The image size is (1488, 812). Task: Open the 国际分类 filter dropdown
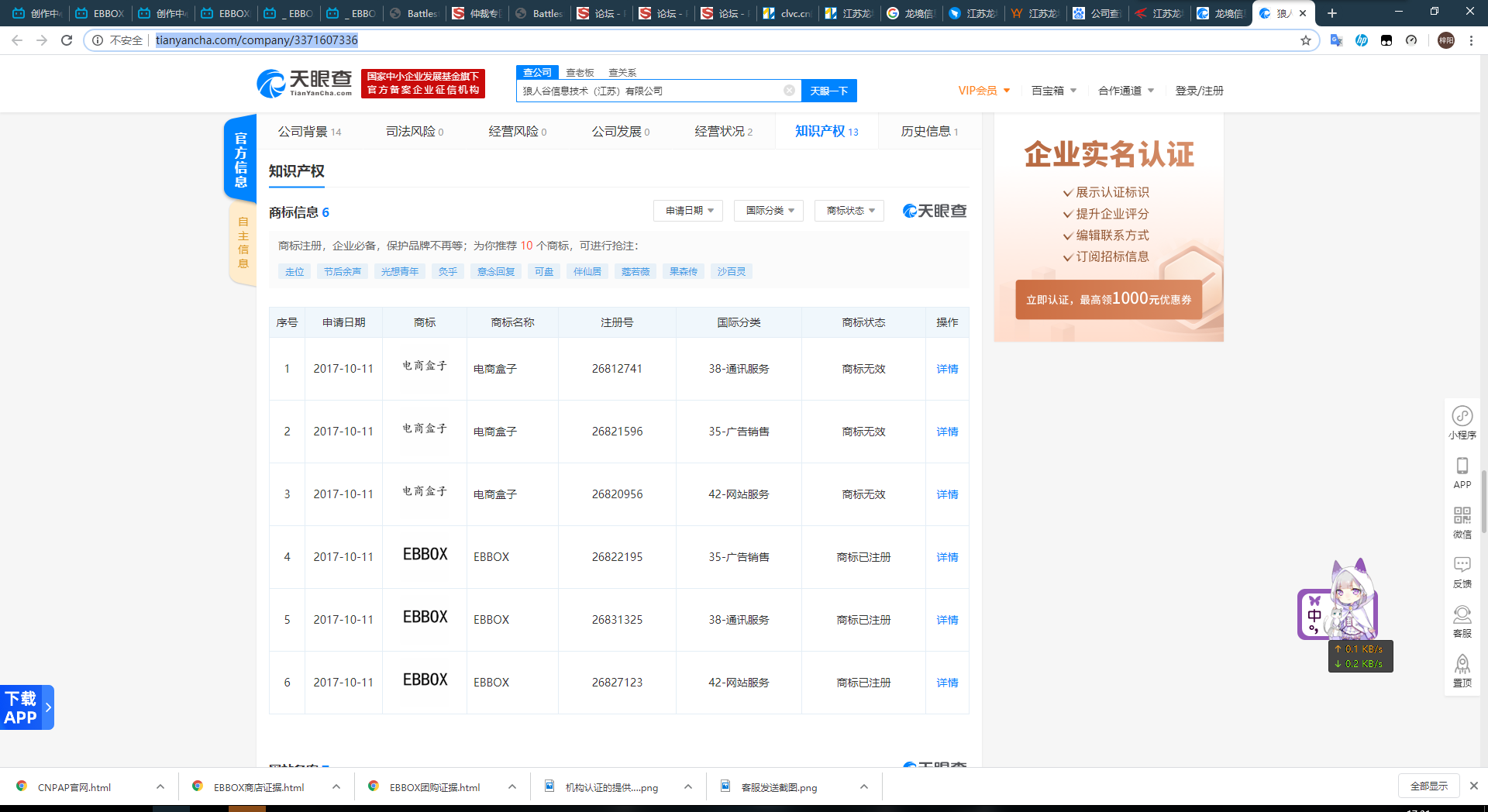770,211
